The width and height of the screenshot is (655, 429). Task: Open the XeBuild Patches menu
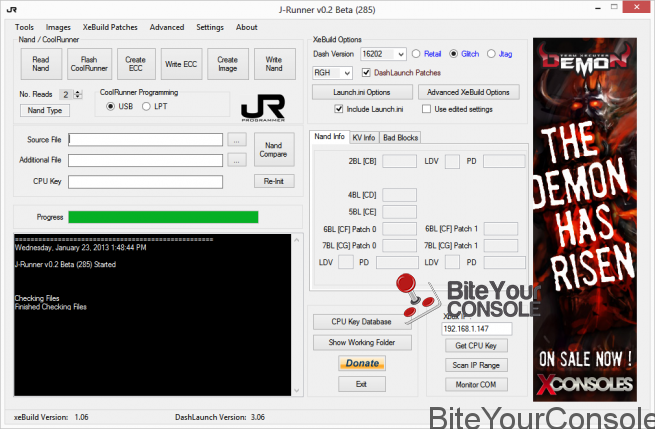(110, 27)
